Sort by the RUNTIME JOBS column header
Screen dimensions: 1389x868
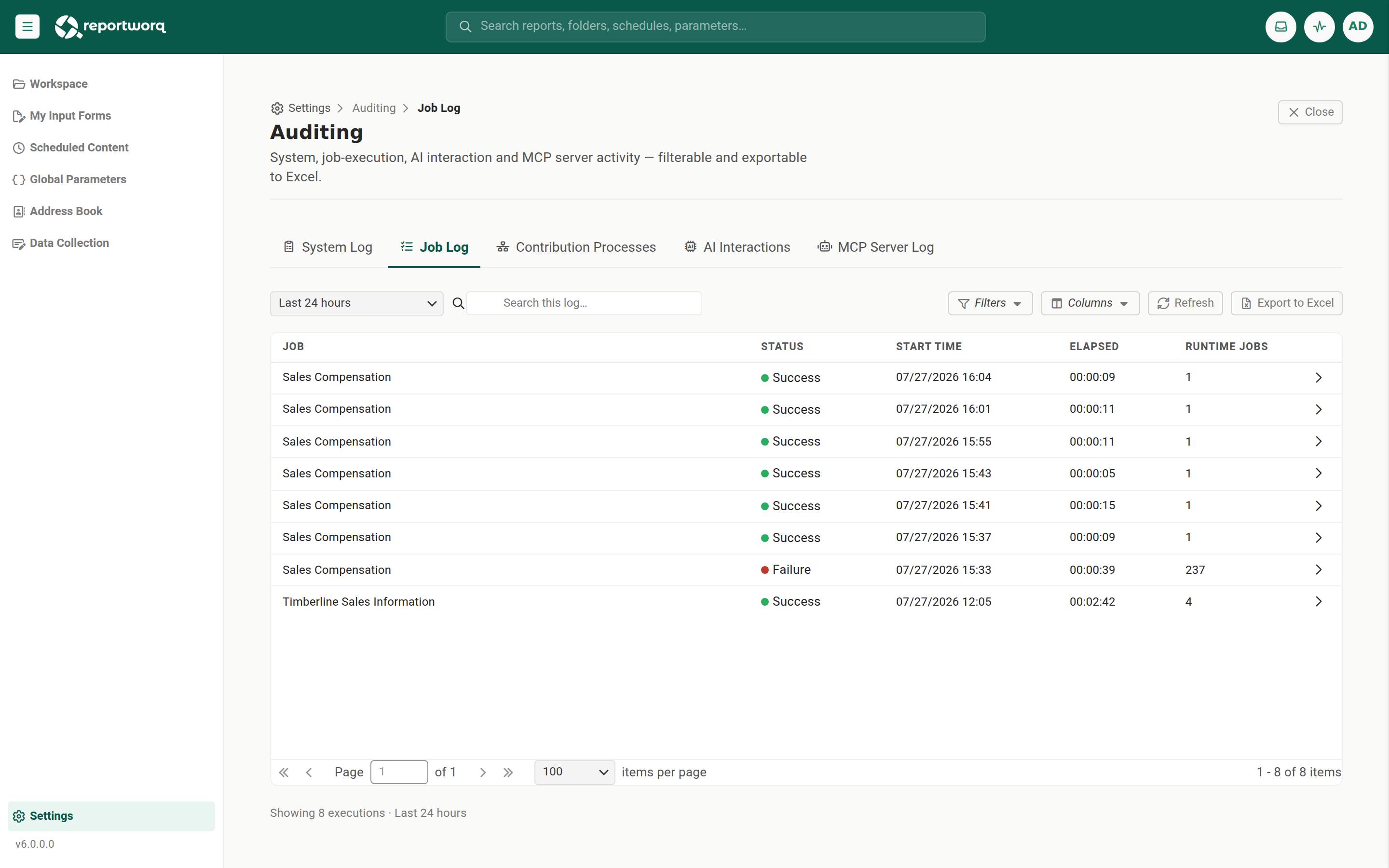[x=1226, y=346]
